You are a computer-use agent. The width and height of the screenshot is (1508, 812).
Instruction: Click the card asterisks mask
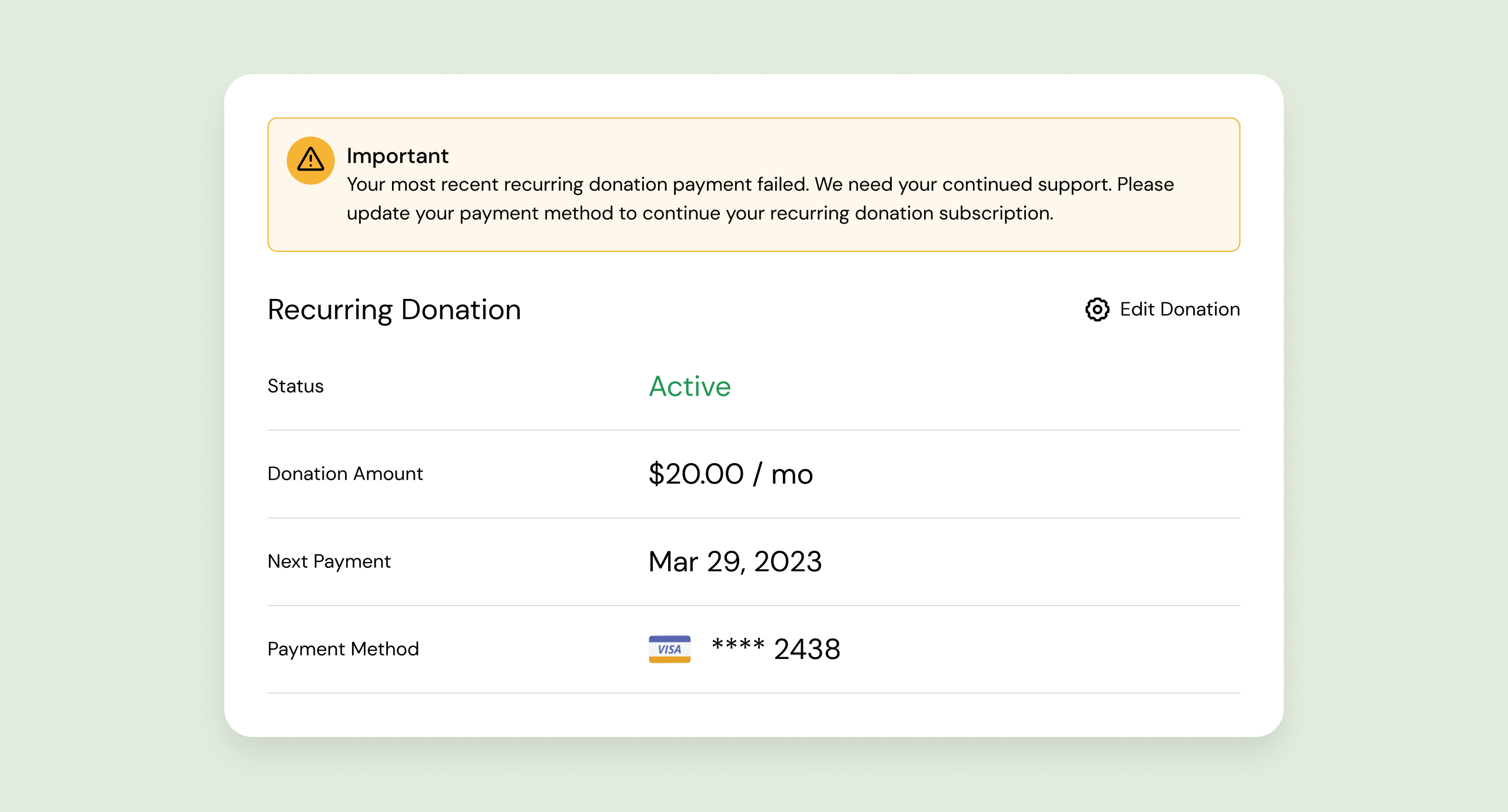(x=738, y=646)
